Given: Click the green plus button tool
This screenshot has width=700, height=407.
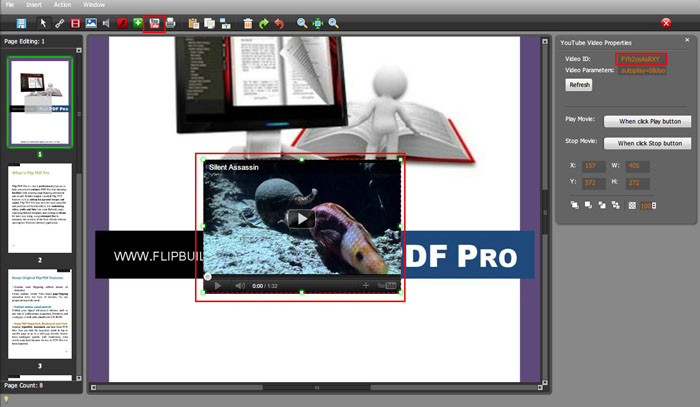Looking at the screenshot, I should [x=138, y=23].
